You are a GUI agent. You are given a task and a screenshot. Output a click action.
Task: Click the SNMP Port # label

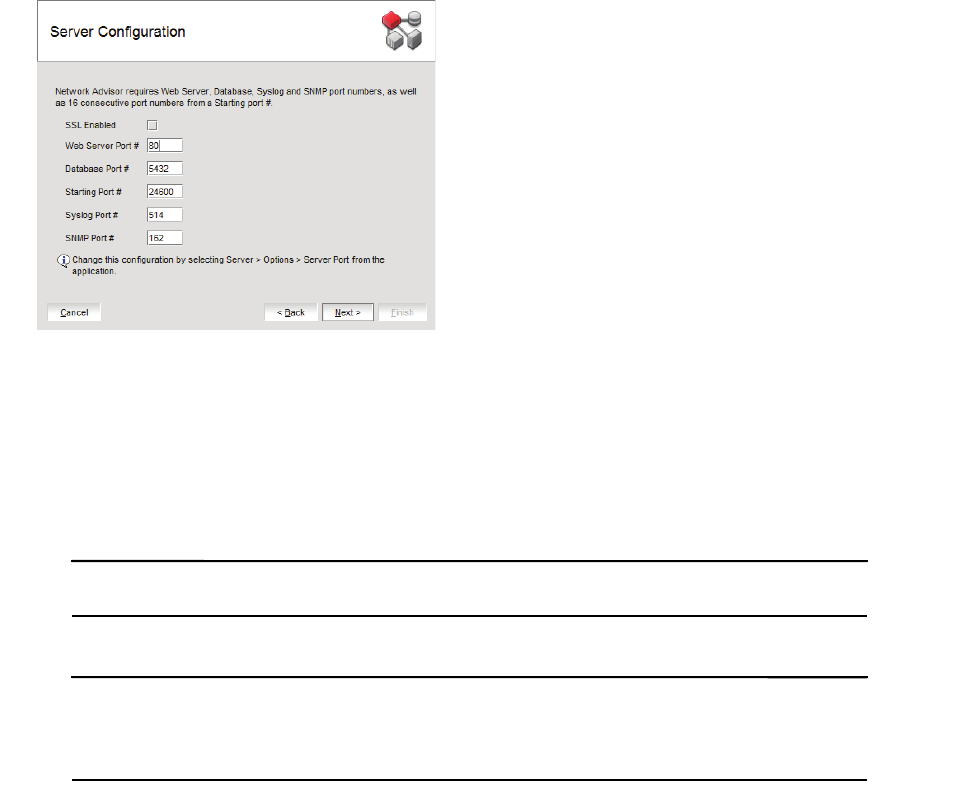coord(90,238)
